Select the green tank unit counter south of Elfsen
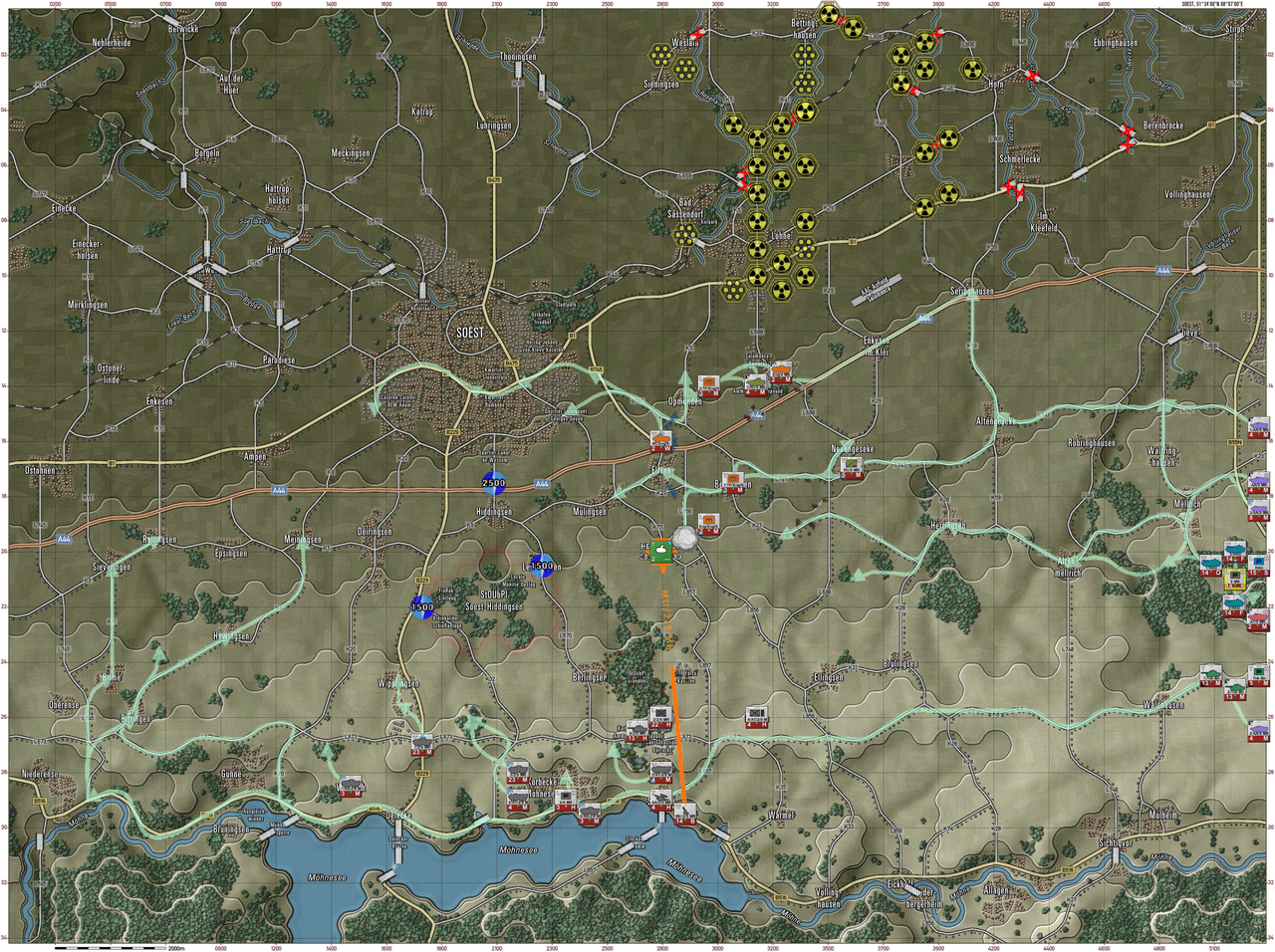 [661, 552]
